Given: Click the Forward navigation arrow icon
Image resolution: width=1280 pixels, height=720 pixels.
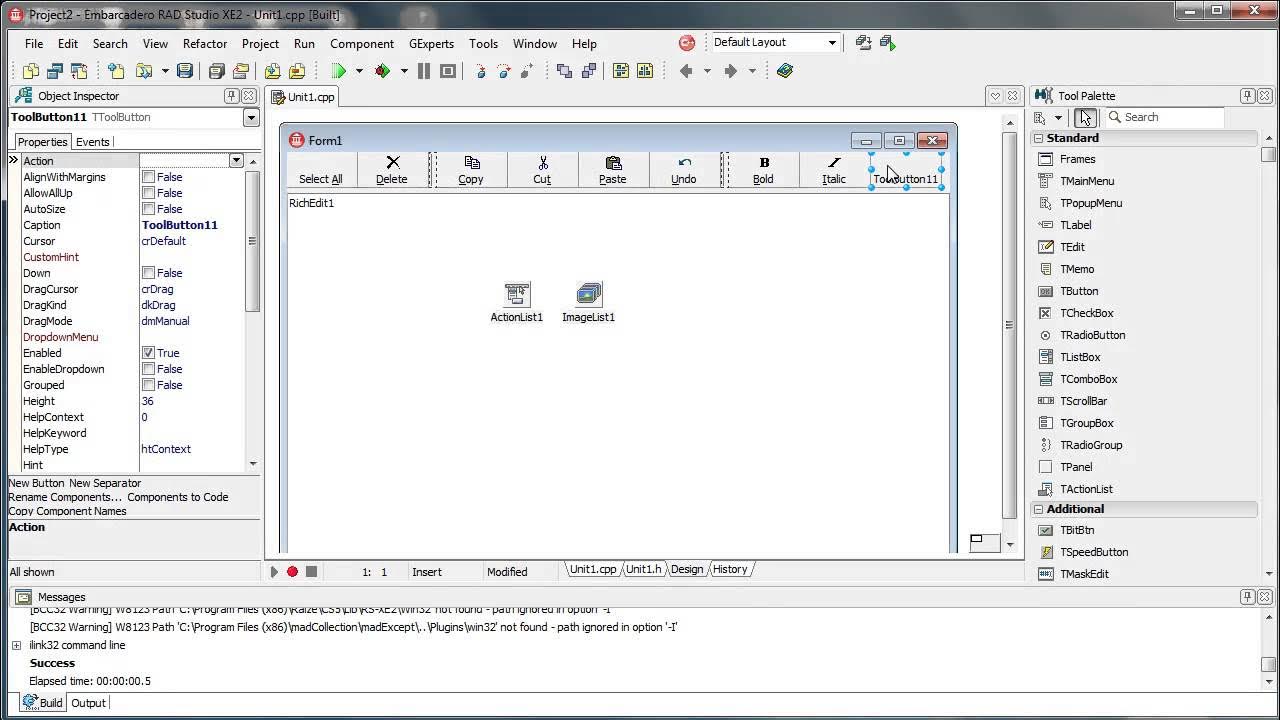Looking at the screenshot, I should (730, 71).
